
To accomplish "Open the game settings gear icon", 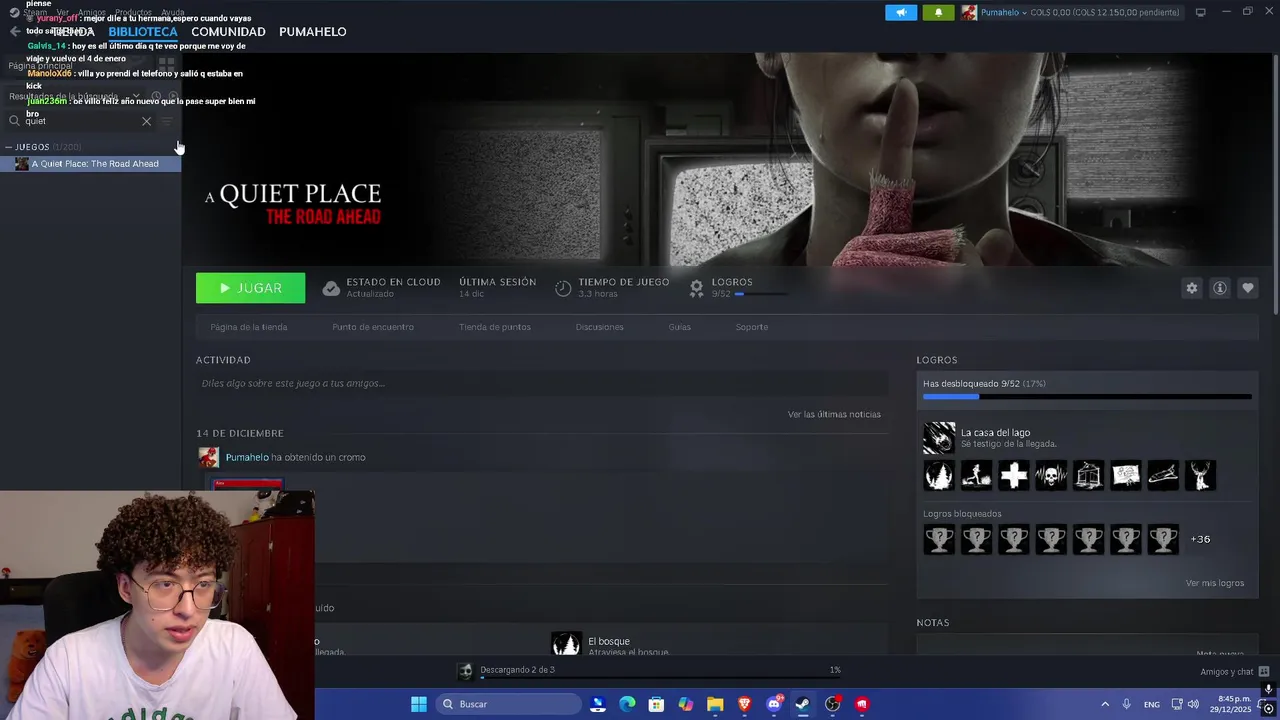I will (1191, 288).
